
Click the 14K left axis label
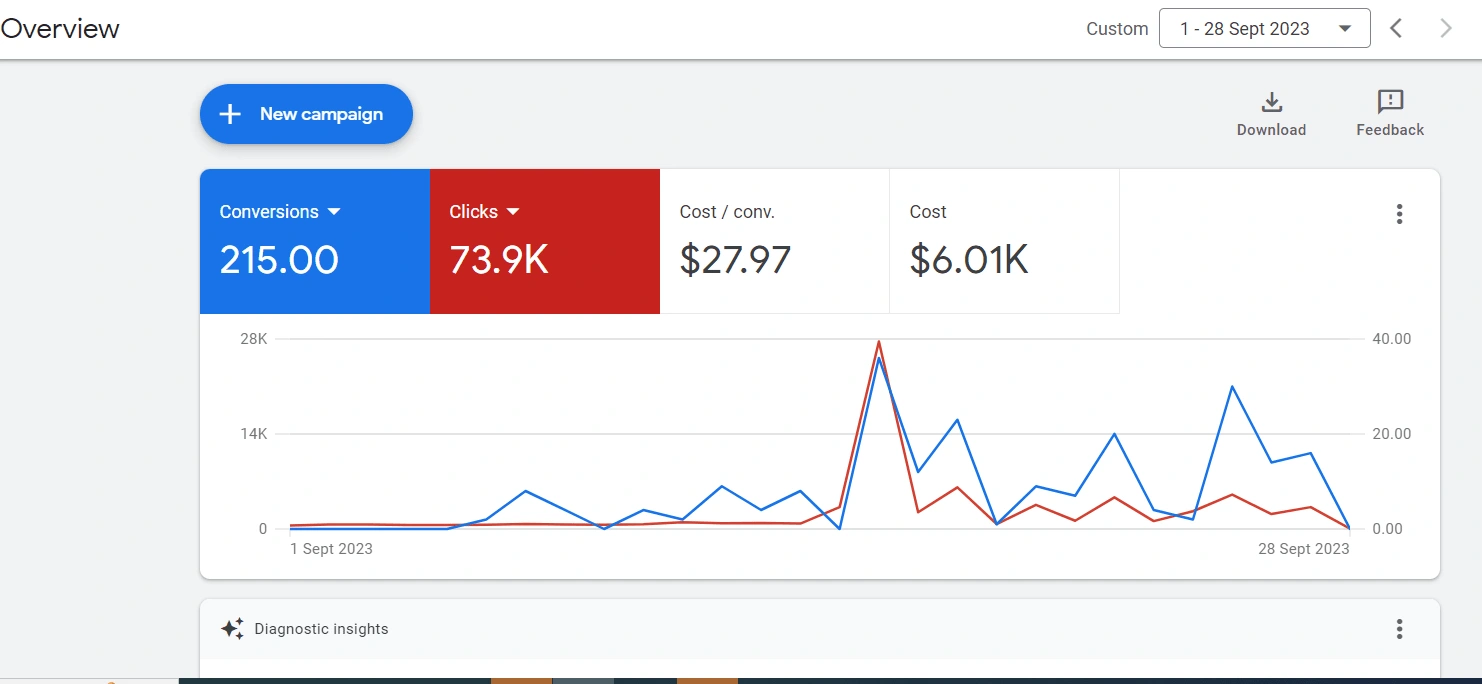point(253,434)
